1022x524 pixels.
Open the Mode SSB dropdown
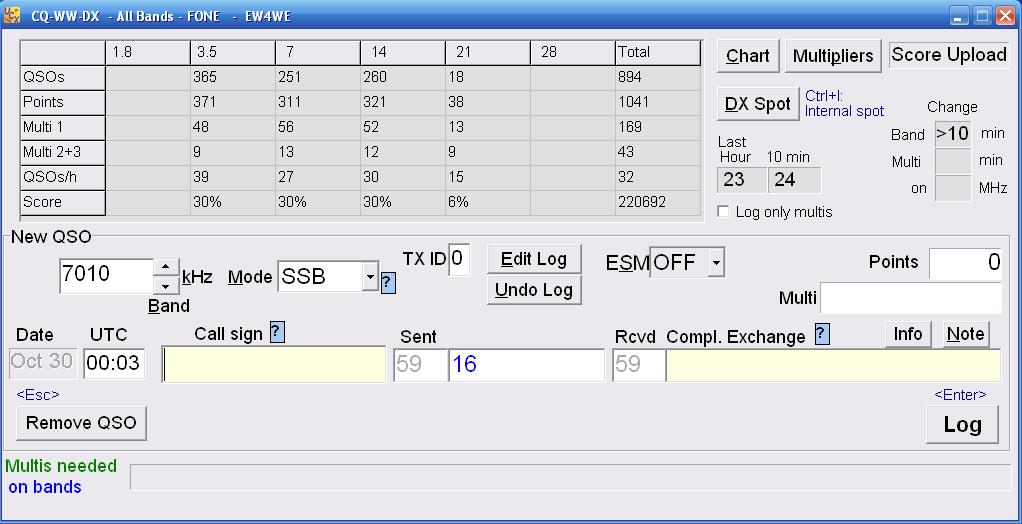coord(370,276)
